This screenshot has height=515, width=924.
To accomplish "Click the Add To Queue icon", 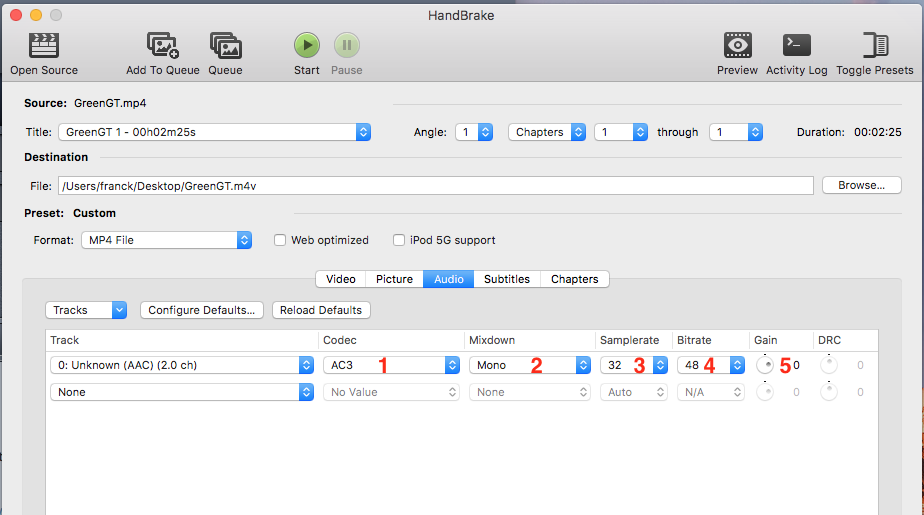I will [163, 45].
